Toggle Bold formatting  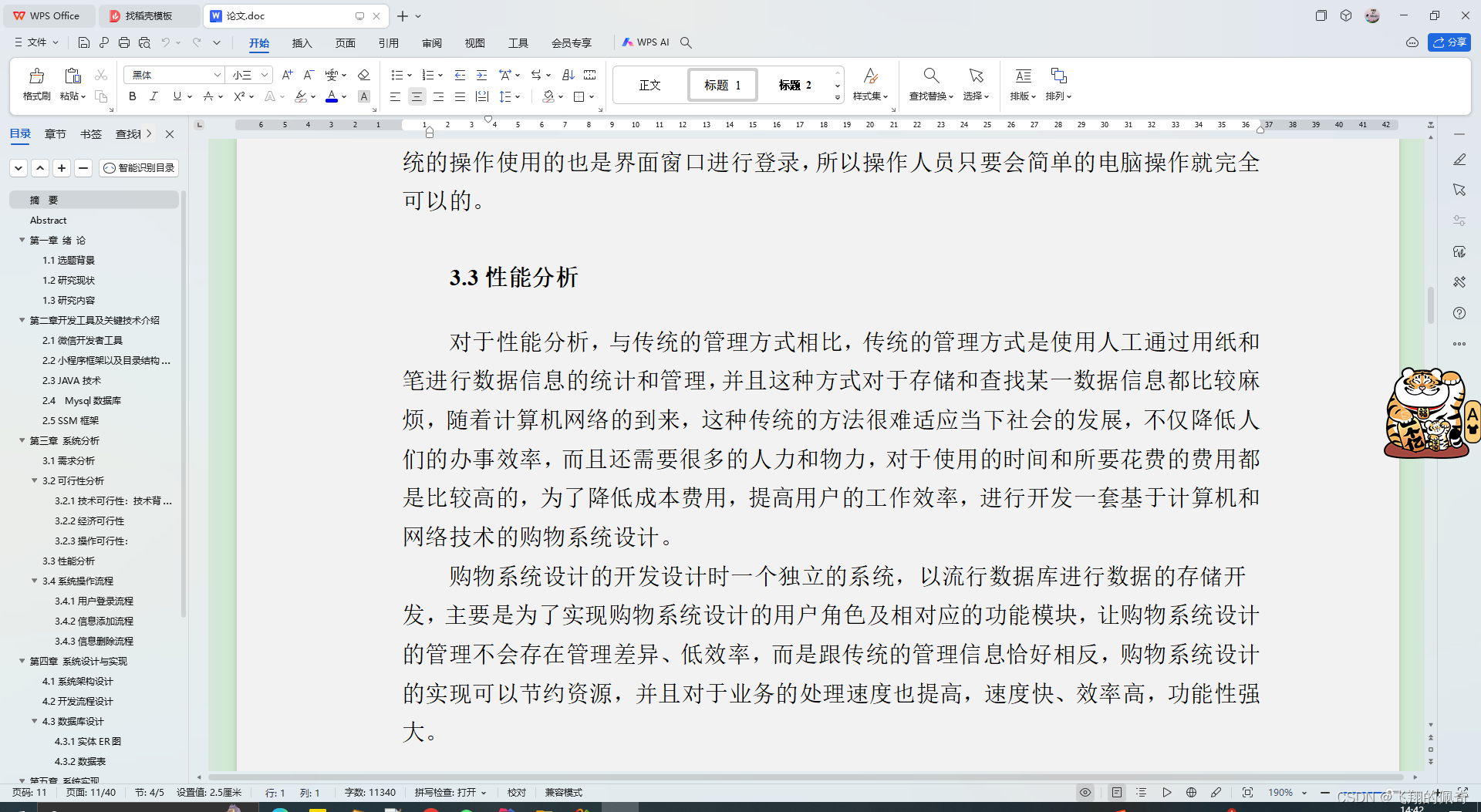pos(133,96)
